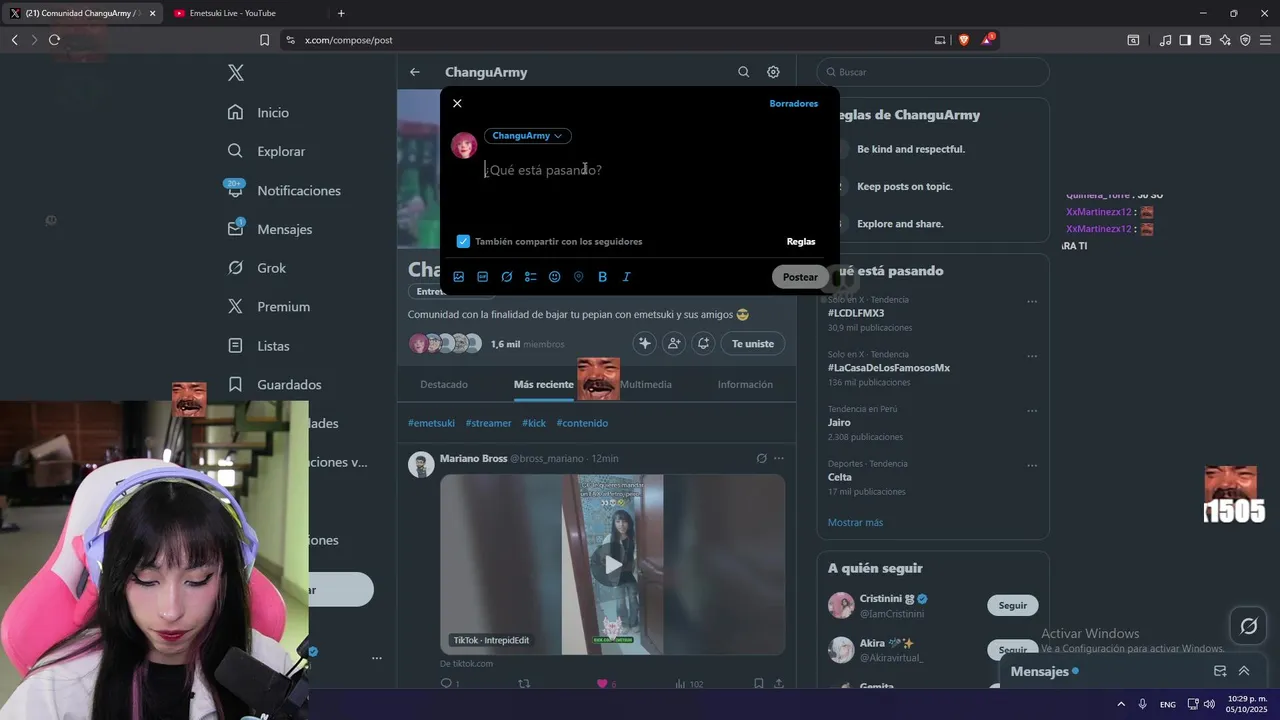This screenshot has height=720, width=1280.
Task: Click Mostrar más under trends
Action: [855, 523]
